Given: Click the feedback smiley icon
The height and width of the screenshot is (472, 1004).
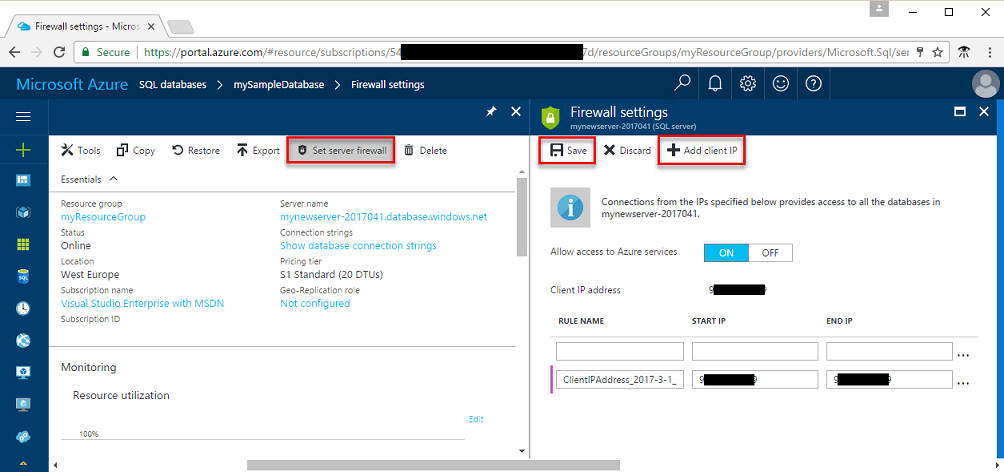Looking at the screenshot, I should 781,84.
